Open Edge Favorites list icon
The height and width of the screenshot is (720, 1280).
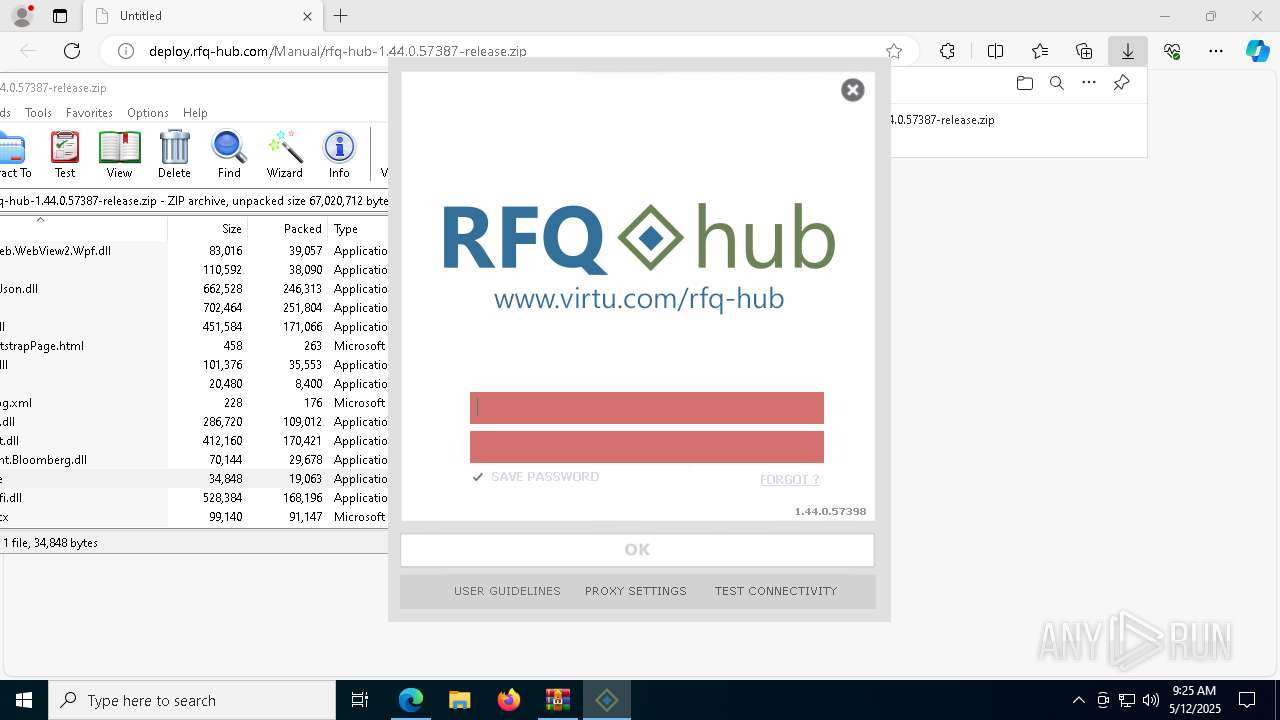tap(1040, 51)
